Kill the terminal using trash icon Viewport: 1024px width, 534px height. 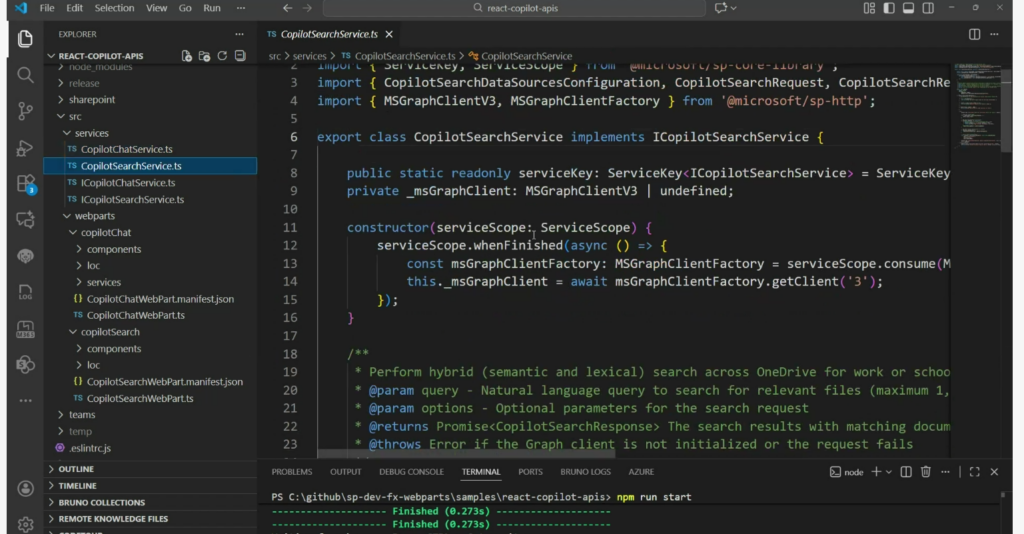926,472
